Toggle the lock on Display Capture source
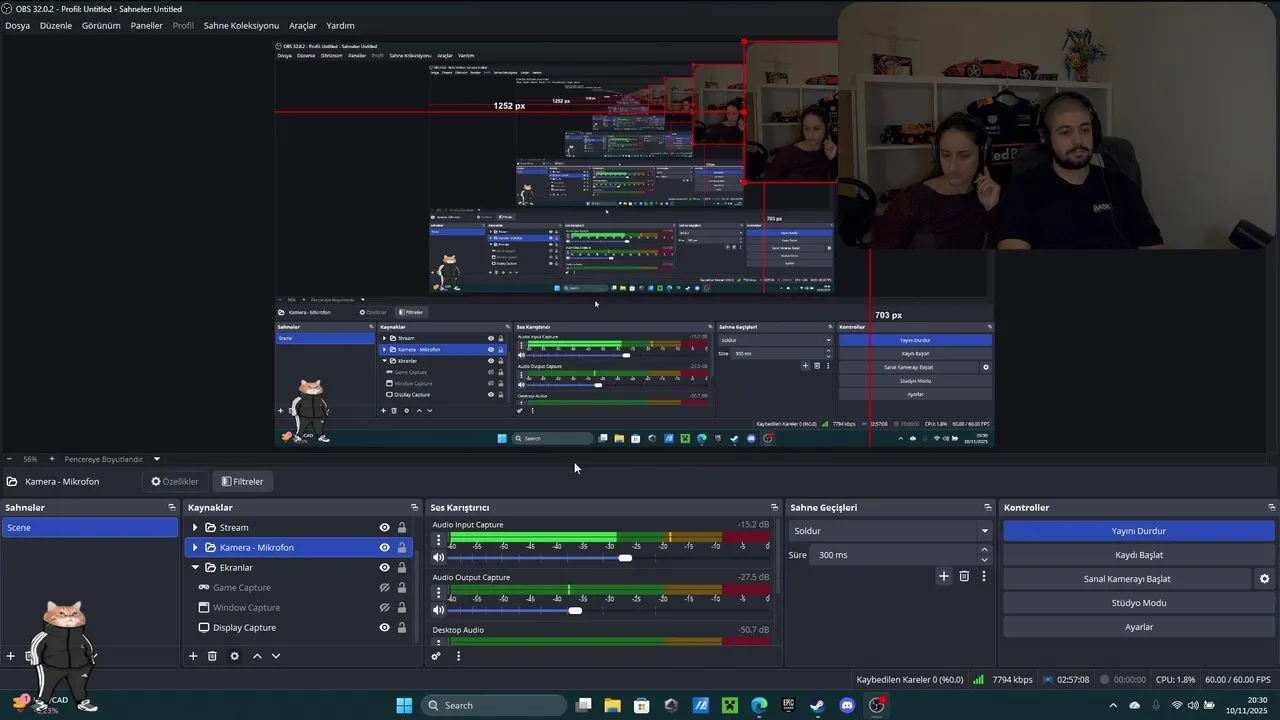The height and width of the screenshot is (720, 1280). click(x=402, y=627)
